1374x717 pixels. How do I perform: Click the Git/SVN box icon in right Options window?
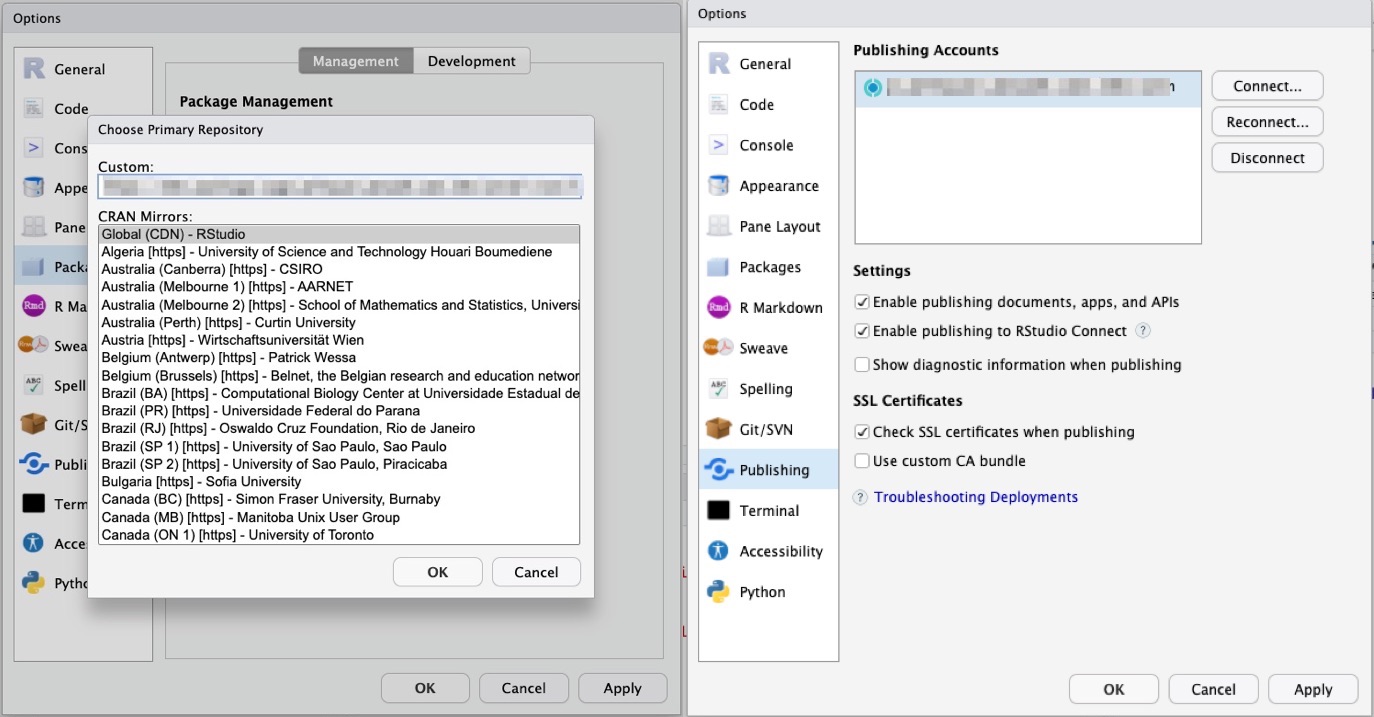coord(719,429)
